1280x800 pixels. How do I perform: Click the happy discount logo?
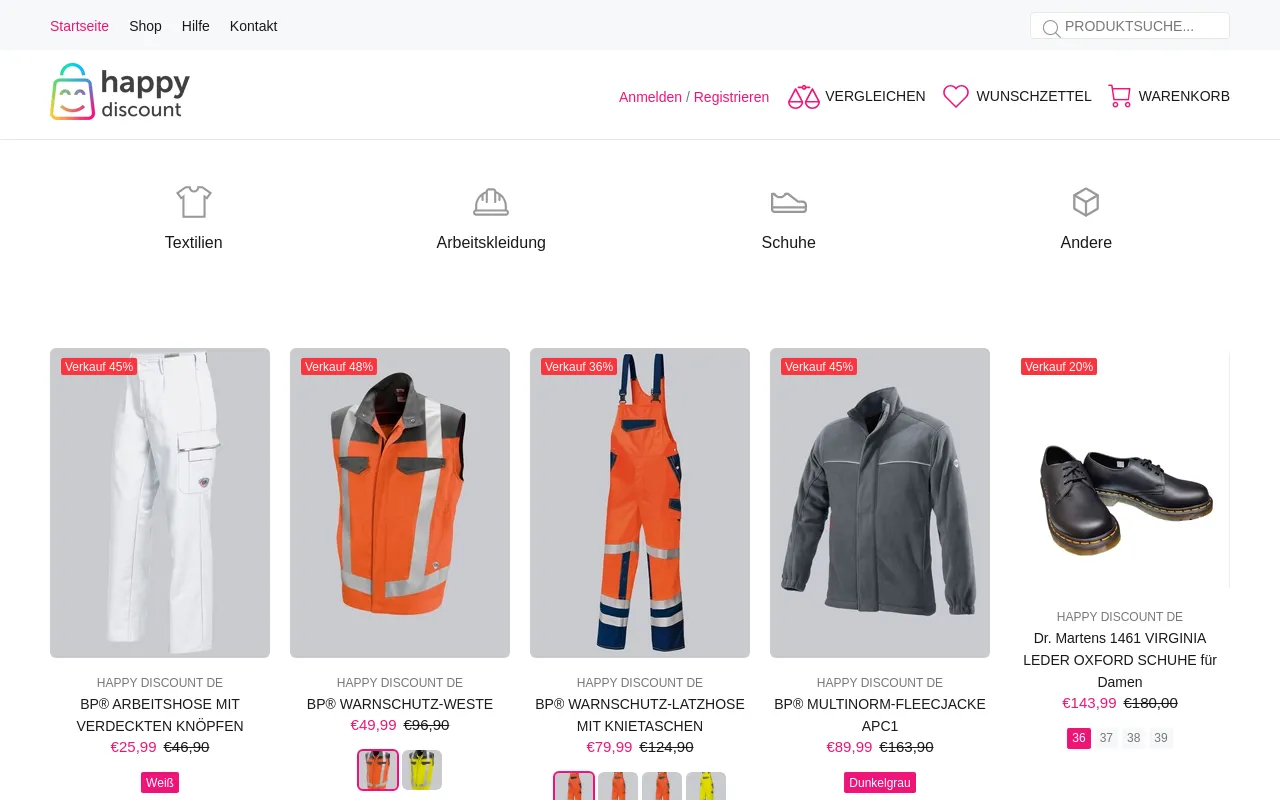coord(120,92)
